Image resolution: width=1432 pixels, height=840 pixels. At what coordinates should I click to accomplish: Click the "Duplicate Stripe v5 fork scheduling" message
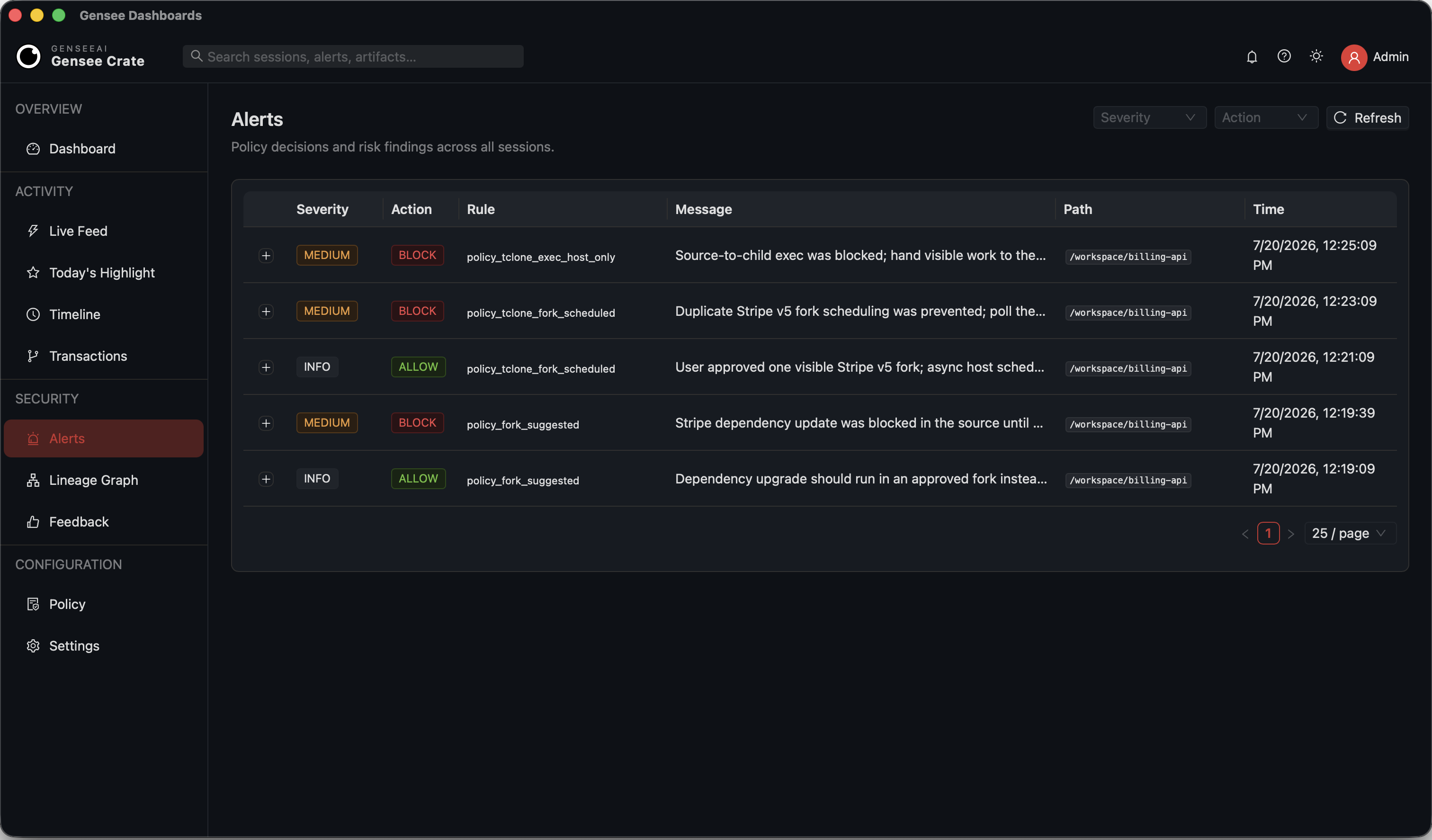click(x=860, y=311)
